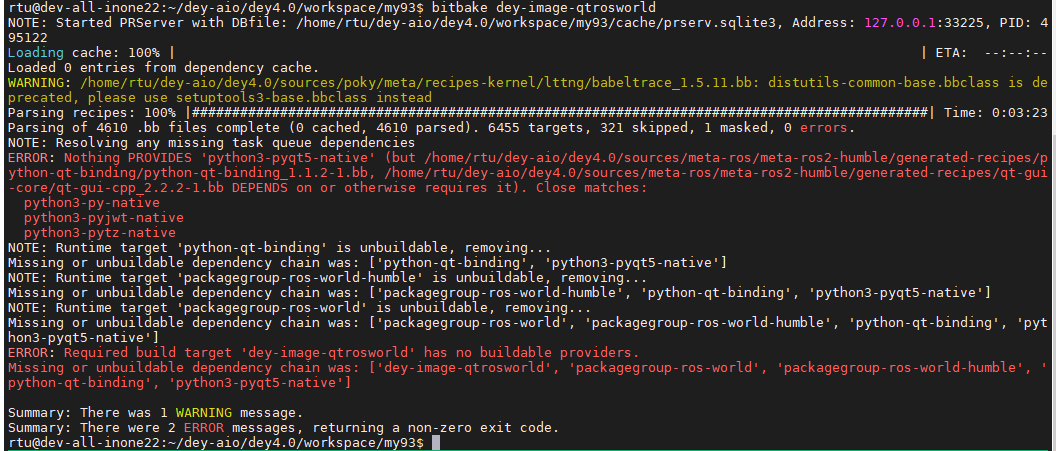Image resolution: width=1056 pixels, height=451 pixels.
Task: Select 'Loaded 0 entries from dependency cache.'
Action: point(163,67)
